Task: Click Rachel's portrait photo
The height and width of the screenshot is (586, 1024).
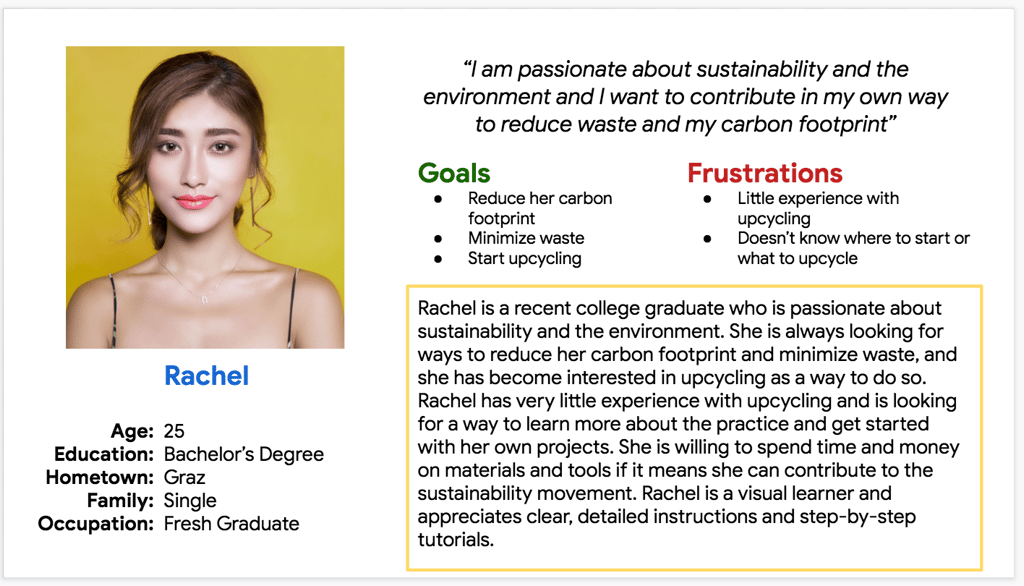Action: coord(205,197)
